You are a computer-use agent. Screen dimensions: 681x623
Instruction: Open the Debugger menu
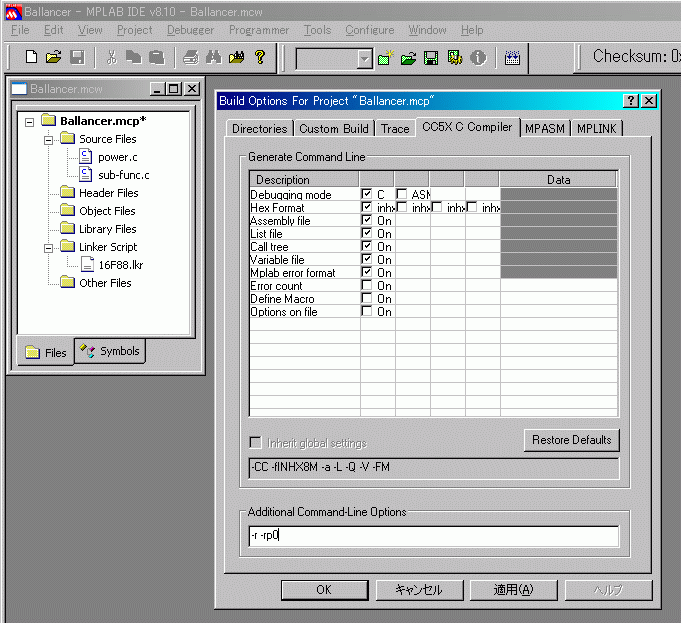[x=191, y=30]
